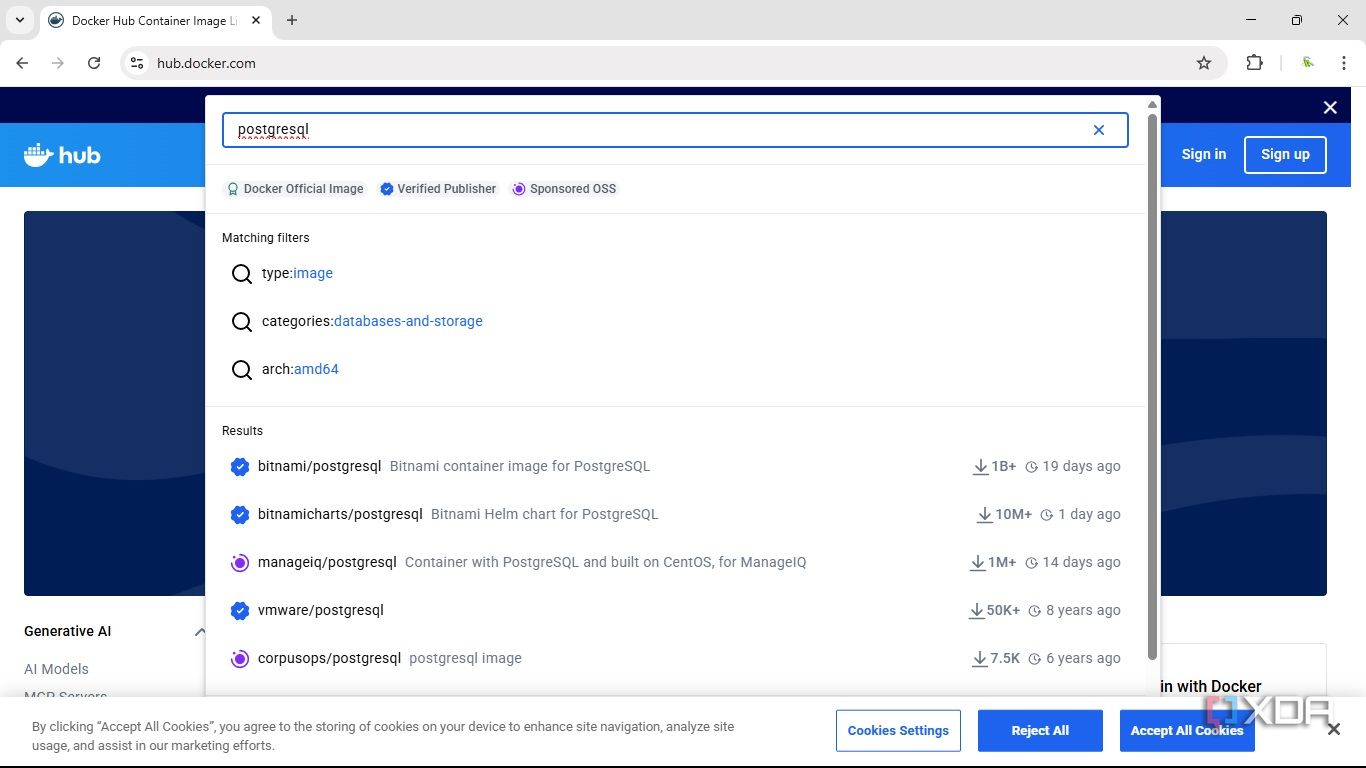Image resolution: width=1366 pixels, height=768 pixels.
Task: Reload the page
Action: click(94, 63)
